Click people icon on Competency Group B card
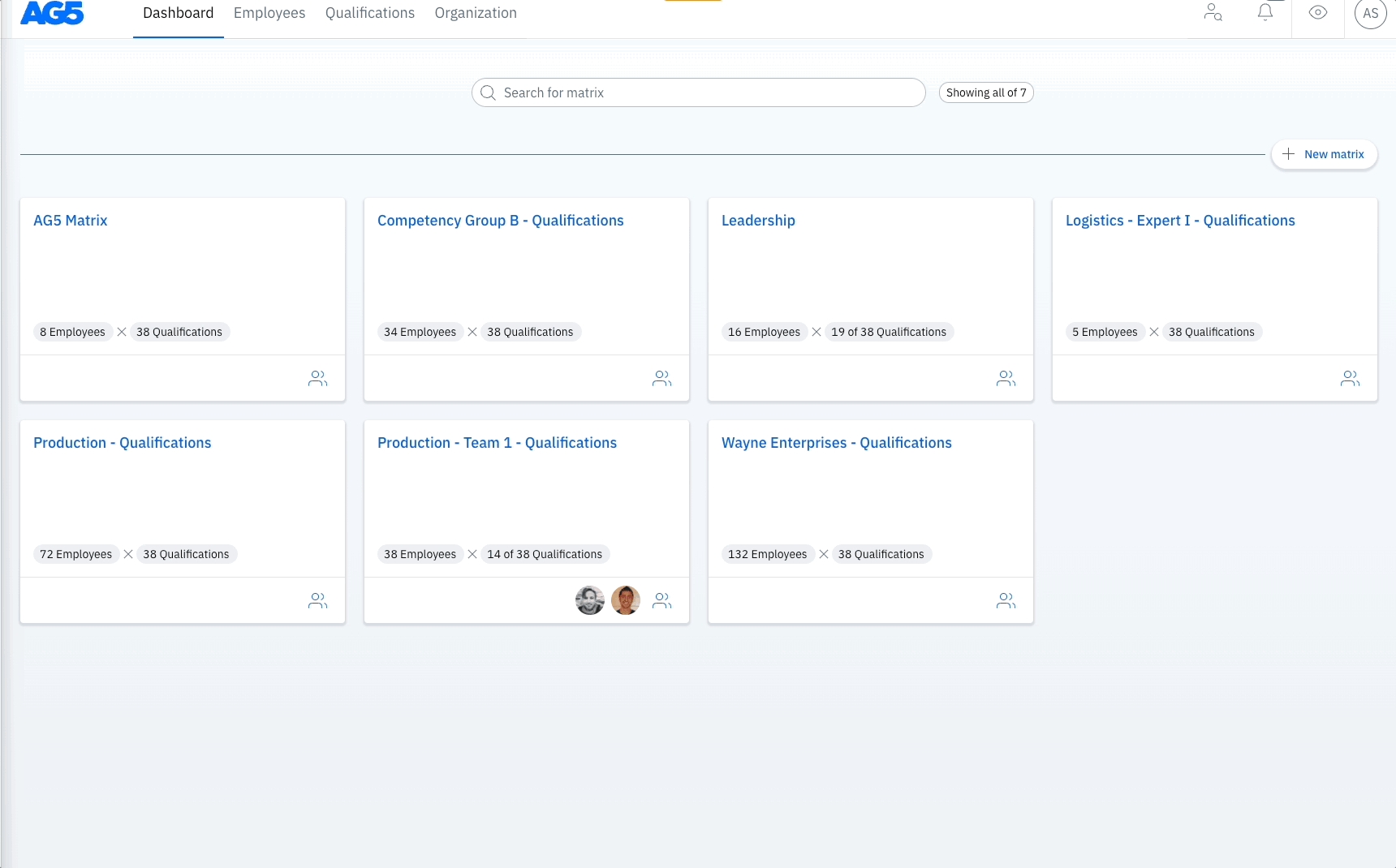This screenshot has width=1396, height=868. 661,378
